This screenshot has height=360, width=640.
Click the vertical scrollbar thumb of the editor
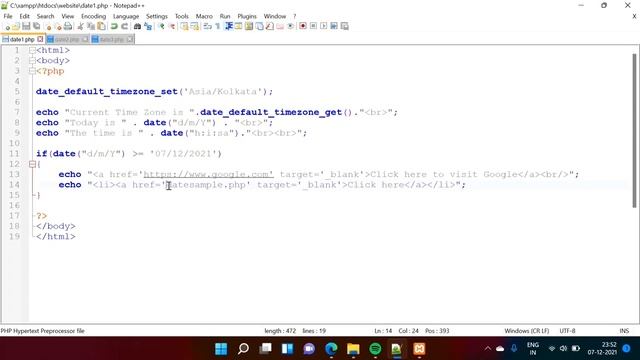click(x=634, y=131)
